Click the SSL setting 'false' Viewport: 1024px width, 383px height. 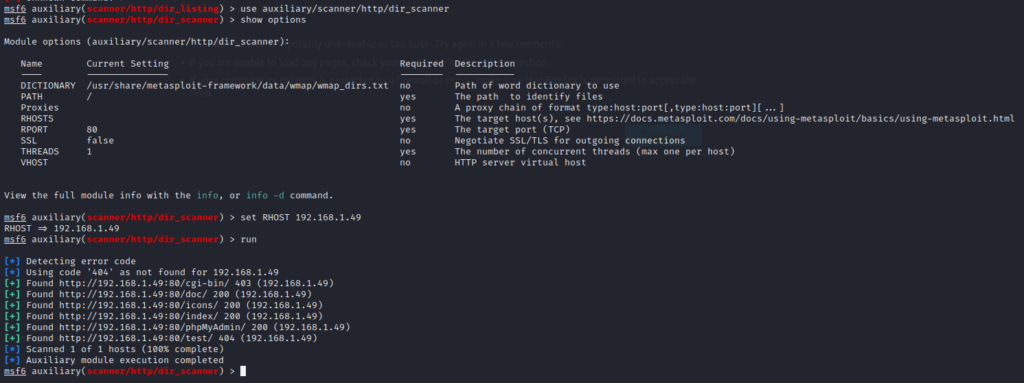pyautogui.click(x=100, y=141)
